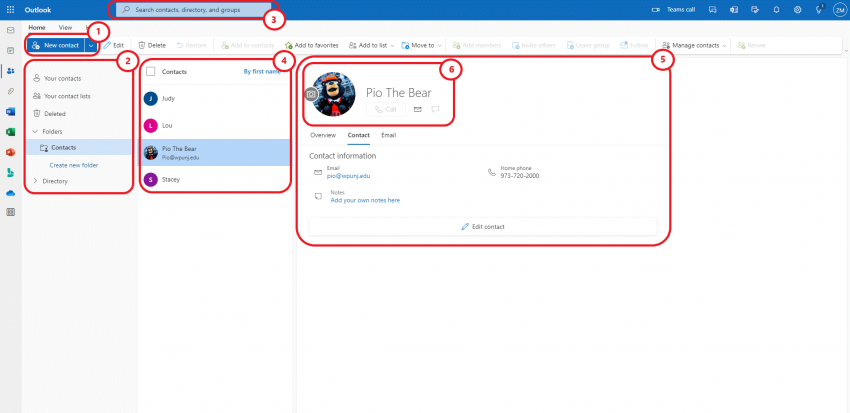Click the app launcher waffle icon
Viewport: 850px width, 413px height.
tap(10, 9)
